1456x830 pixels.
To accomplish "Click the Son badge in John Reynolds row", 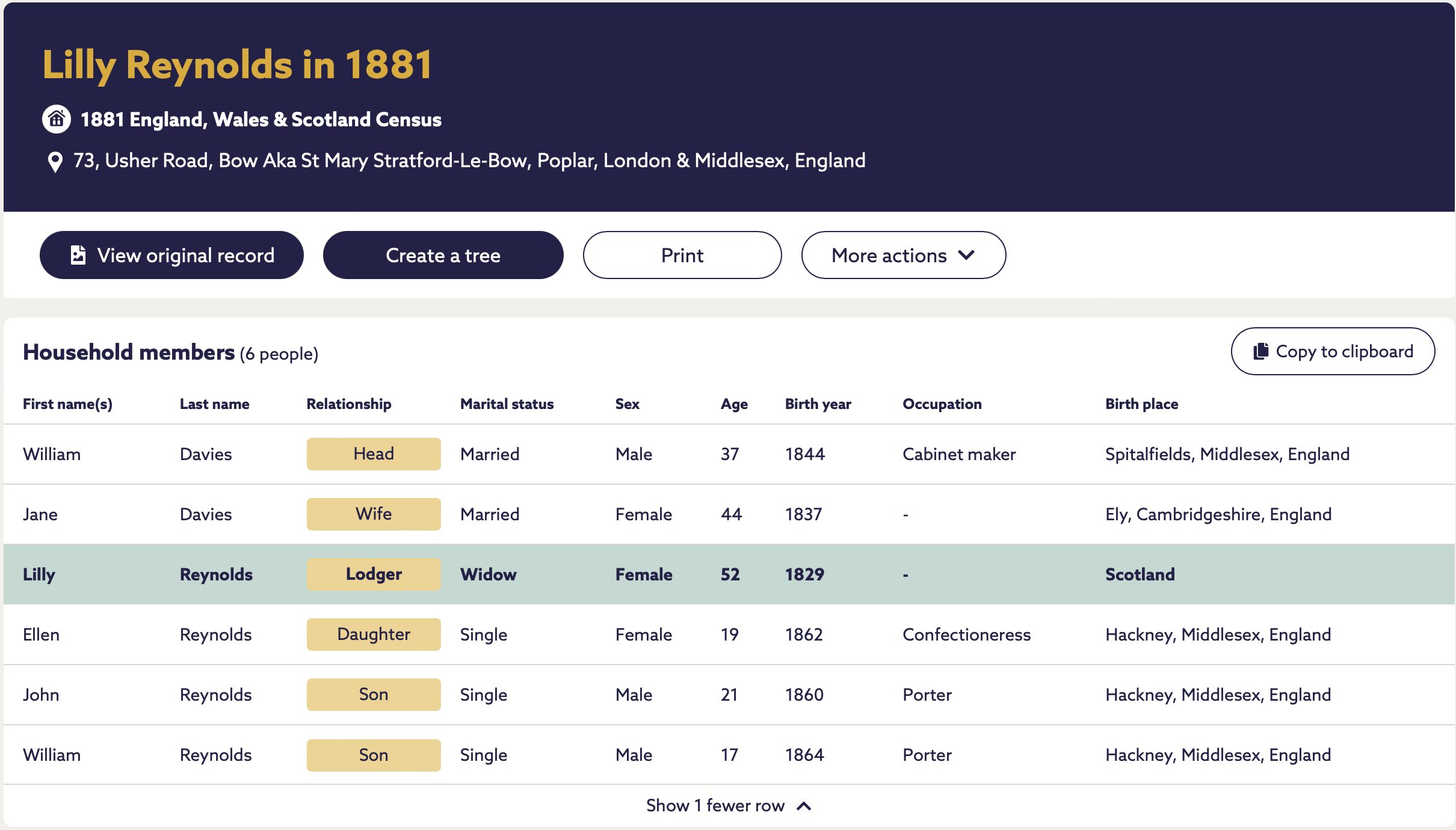I will click(374, 694).
